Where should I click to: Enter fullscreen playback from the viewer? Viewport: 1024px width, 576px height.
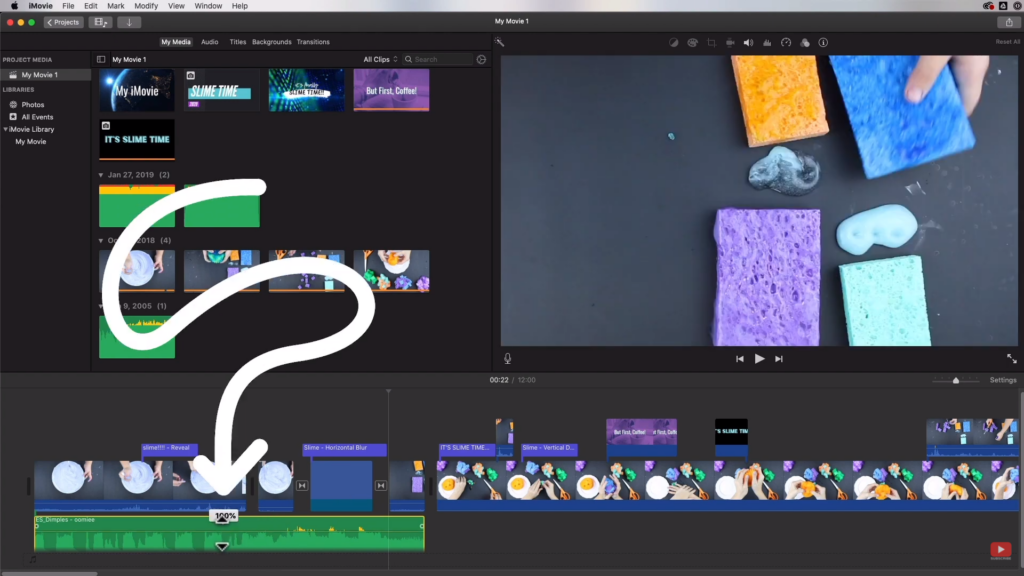(1012, 359)
